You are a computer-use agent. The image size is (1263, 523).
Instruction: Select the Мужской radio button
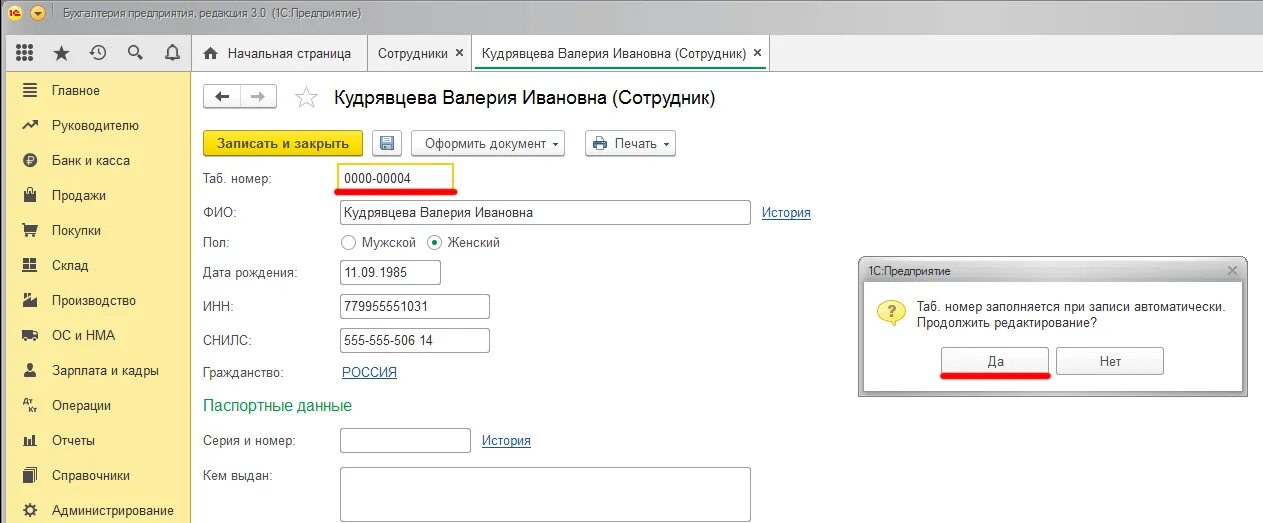(x=348, y=242)
